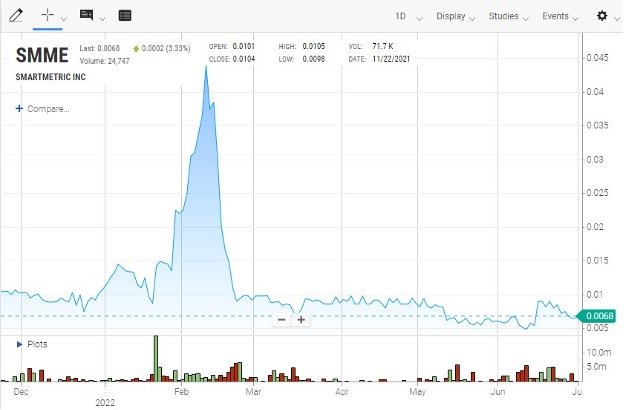This screenshot has width=624, height=410.
Task: Zoom out using the minus button
Action: tap(282, 320)
